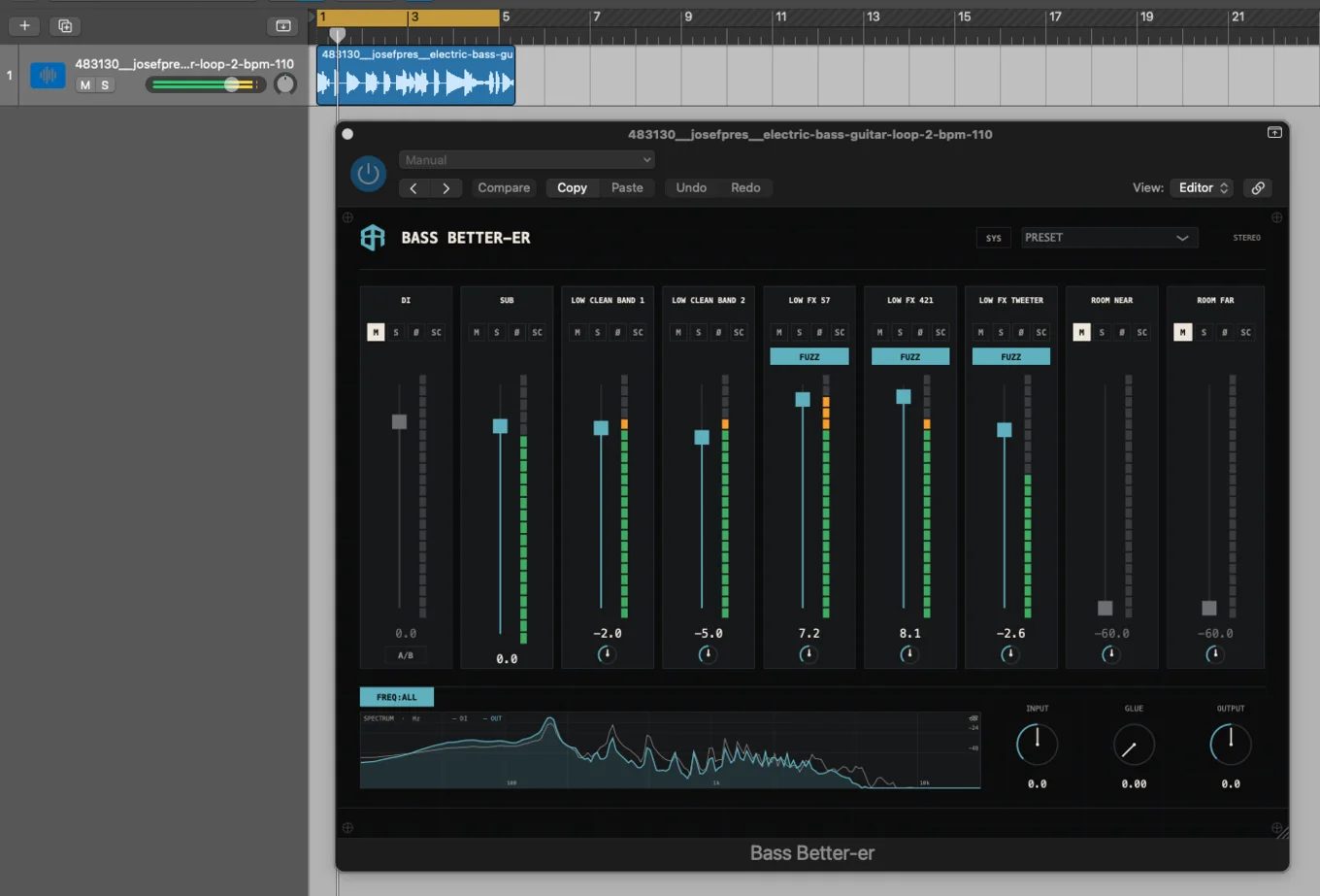
Task: Click the add track plus button
Action: (25, 26)
